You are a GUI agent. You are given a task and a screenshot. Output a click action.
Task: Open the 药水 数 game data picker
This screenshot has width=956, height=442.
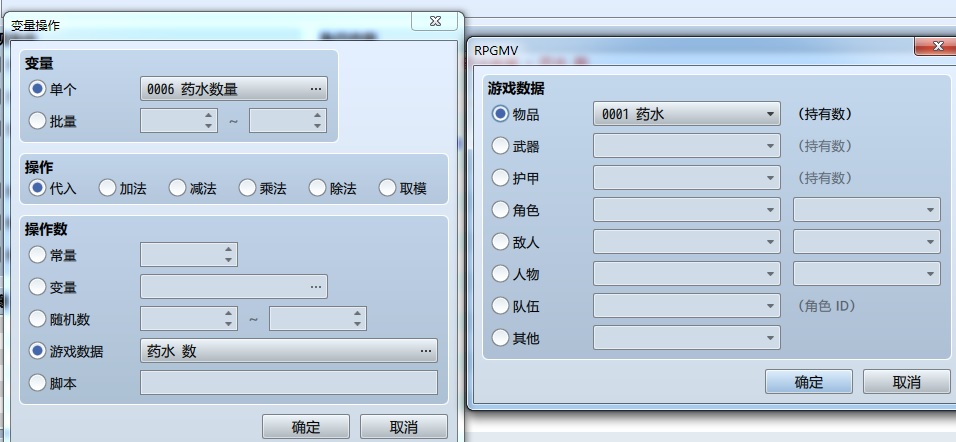[288, 351]
